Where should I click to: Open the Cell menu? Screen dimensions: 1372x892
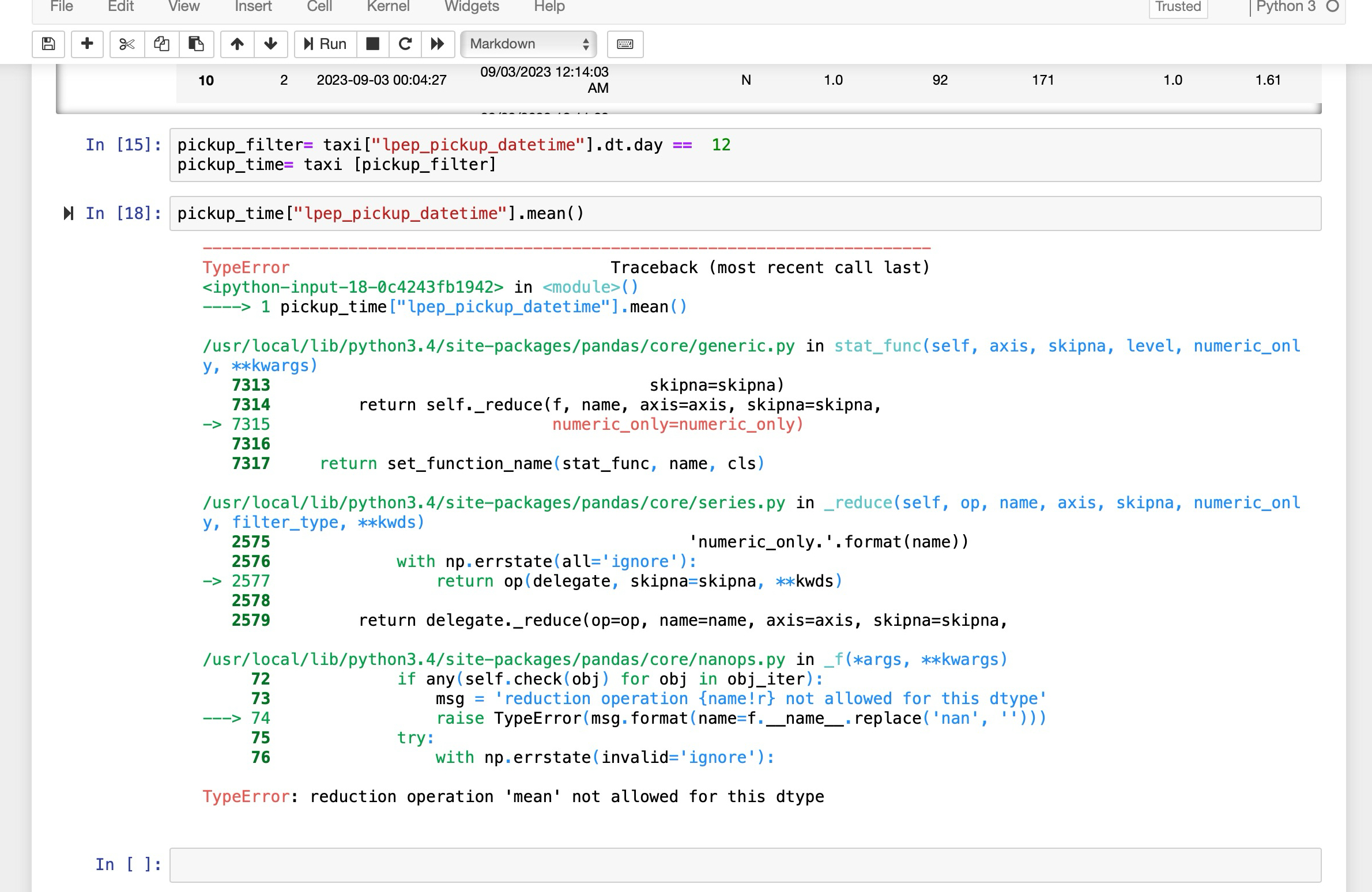(x=319, y=7)
